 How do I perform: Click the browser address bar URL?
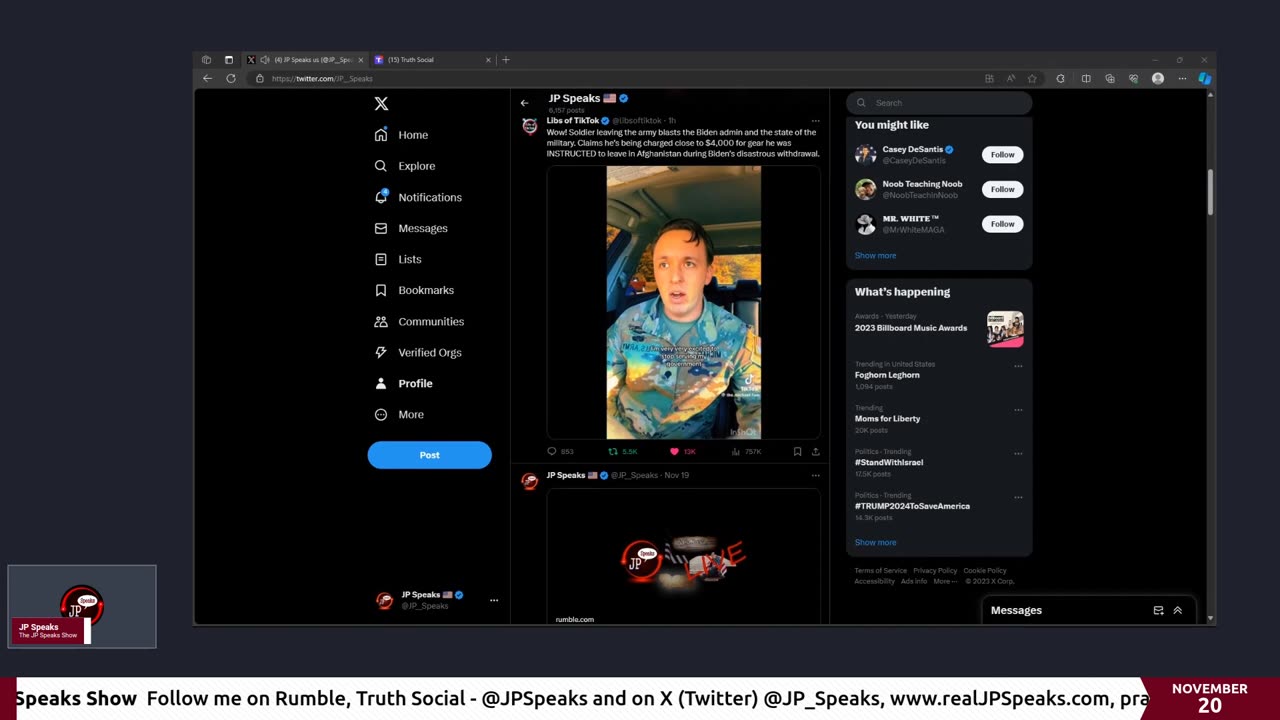pyautogui.click(x=322, y=79)
